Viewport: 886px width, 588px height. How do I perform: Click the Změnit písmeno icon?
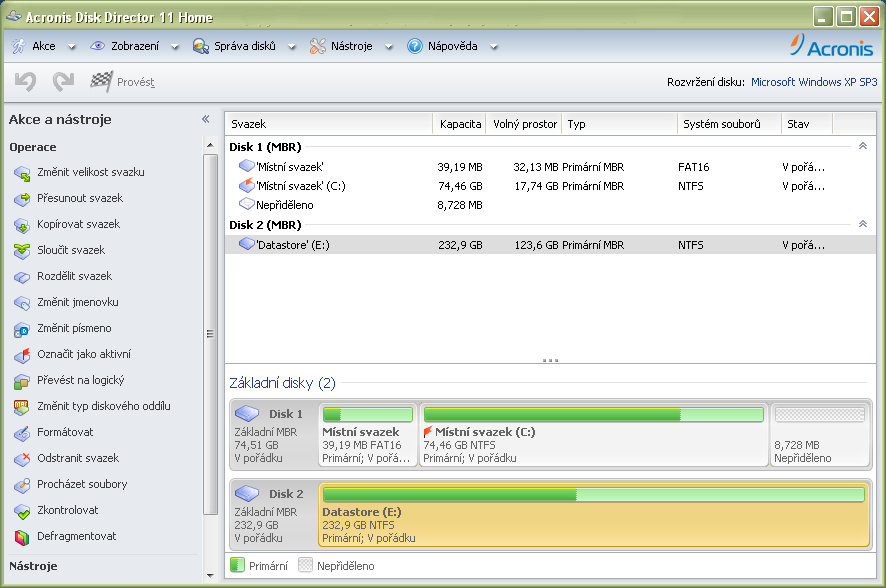[x=22, y=329]
